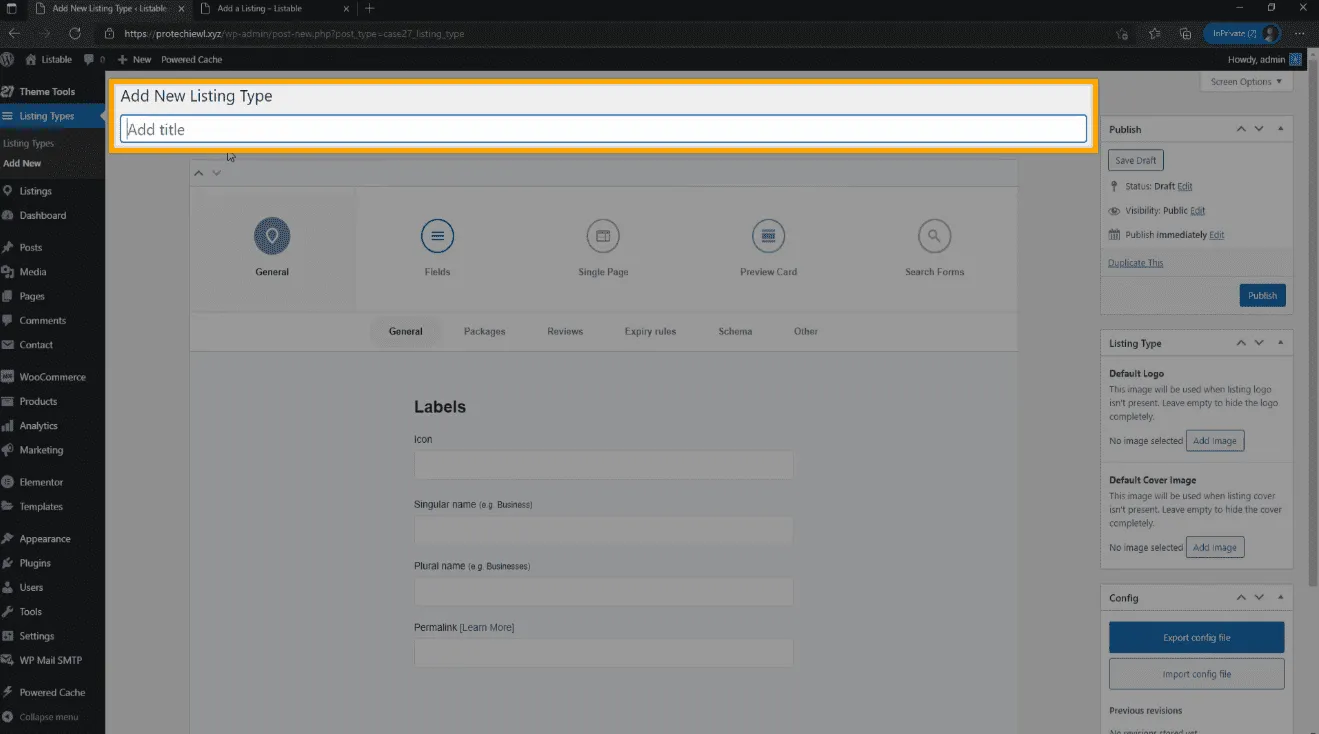Viewport: 1319px width, 734px height.
Task: Open Elementor from the admin sidebar
Action: (x=41, y=482)
